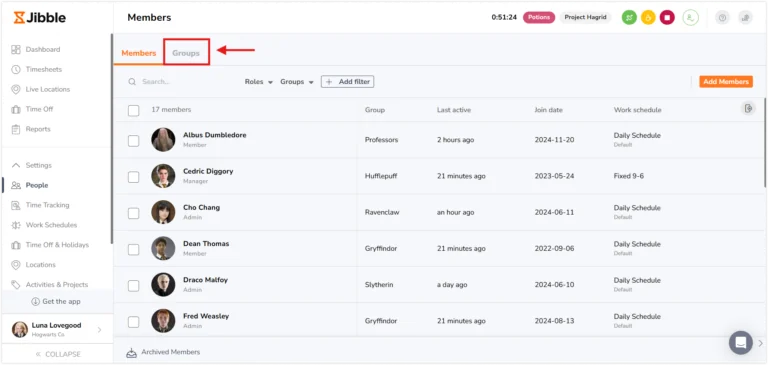Select Cho Chang's checkbox
This screenshot has width=768, height=365.
coord(134,214)
